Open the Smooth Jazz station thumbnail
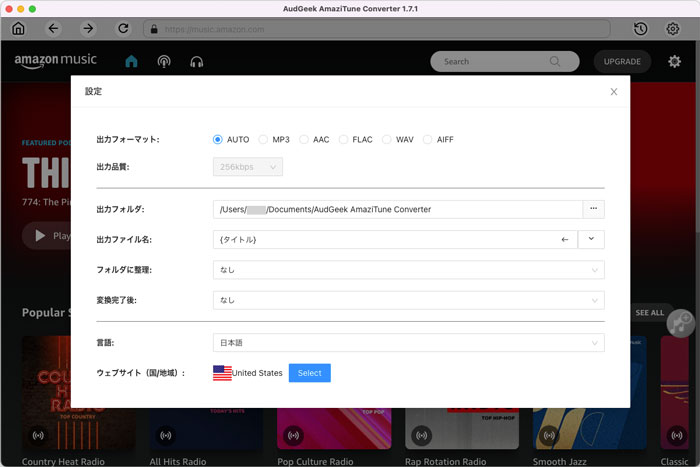This screenshot has width=700, height=467. pos(589,429)
